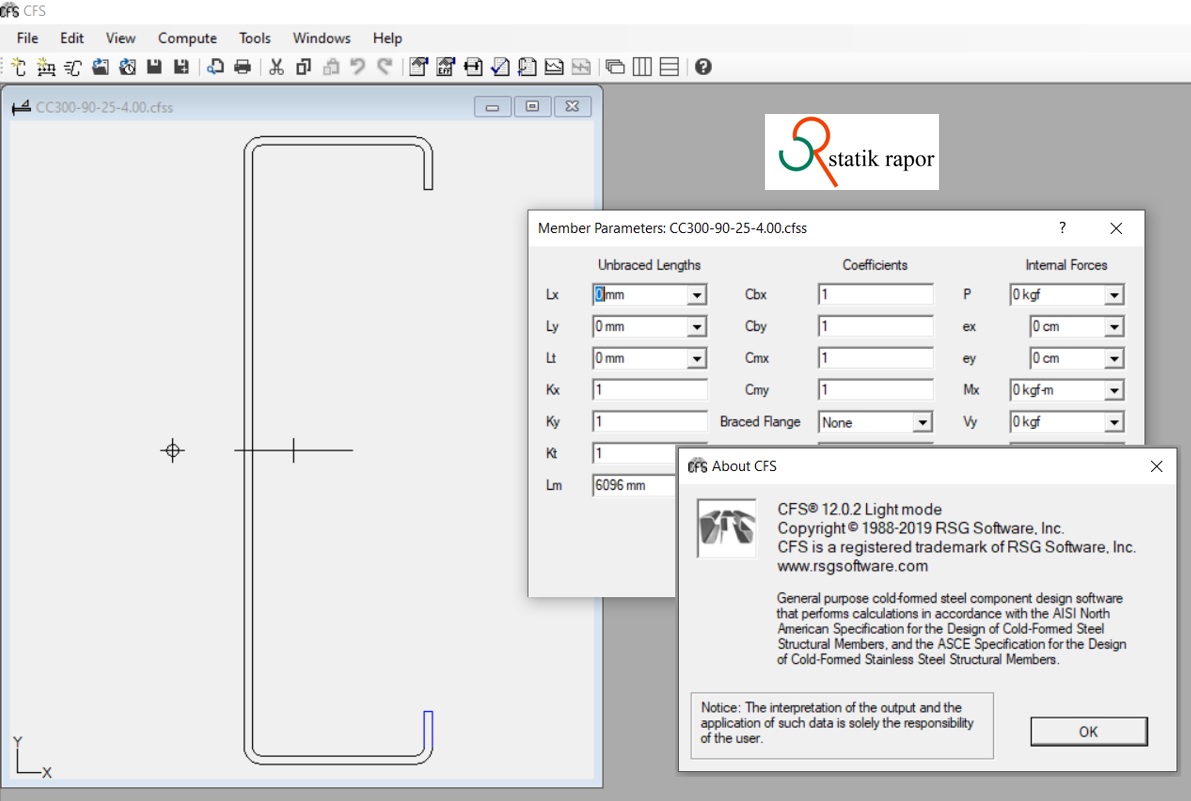
Task: Click the Ky input field
Action: point(649,421)
